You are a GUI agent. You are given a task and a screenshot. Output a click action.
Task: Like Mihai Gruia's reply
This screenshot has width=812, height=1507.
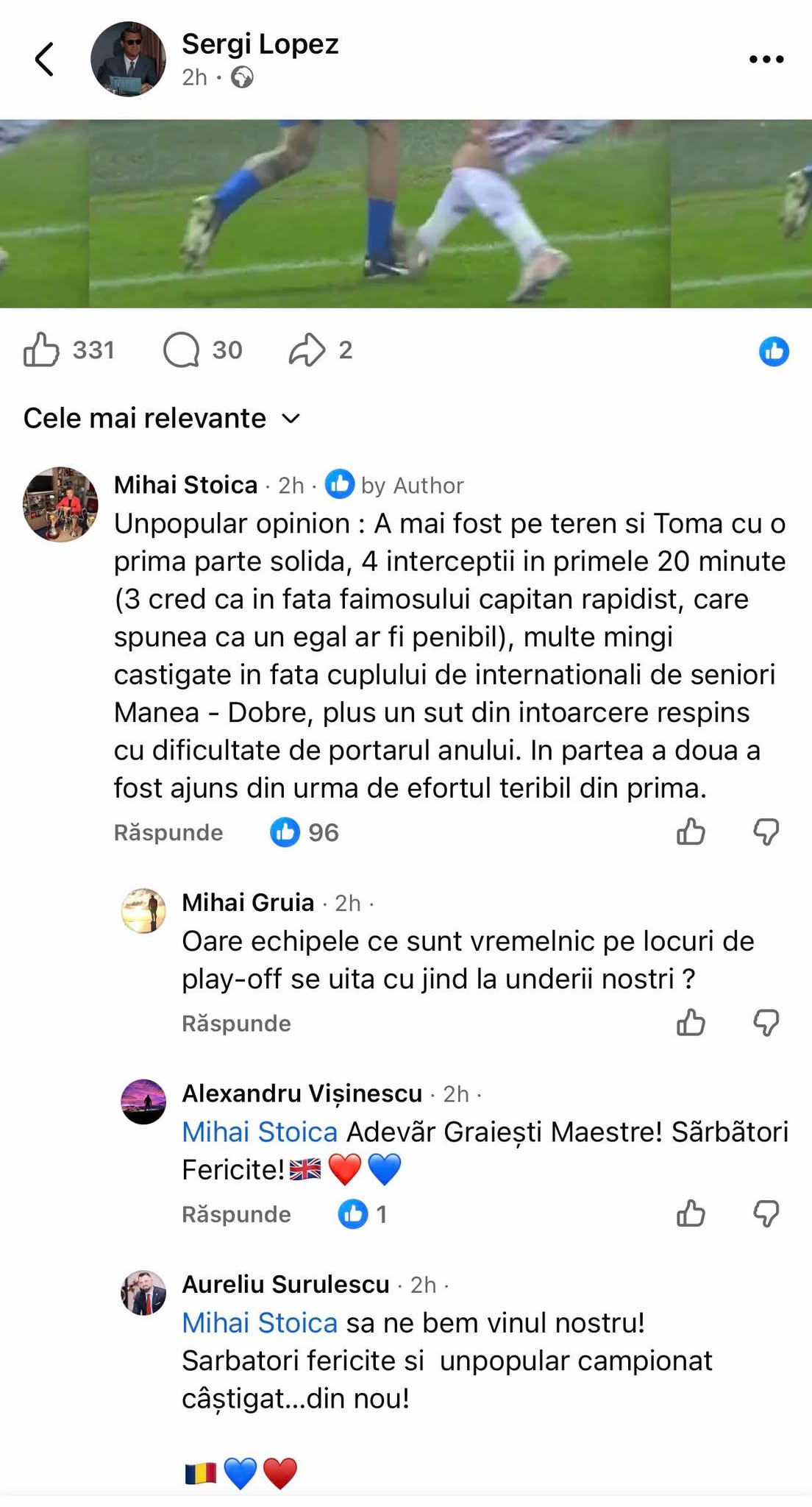coord(691,1023)
